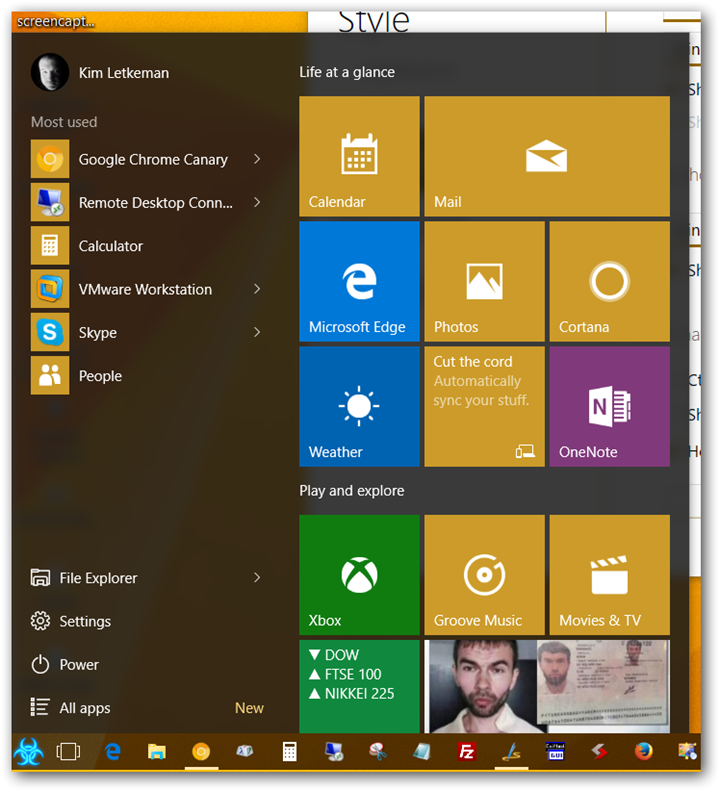Open the Cortana tile
The width and height of the screenshot is (720, 791).
[610, 281]
